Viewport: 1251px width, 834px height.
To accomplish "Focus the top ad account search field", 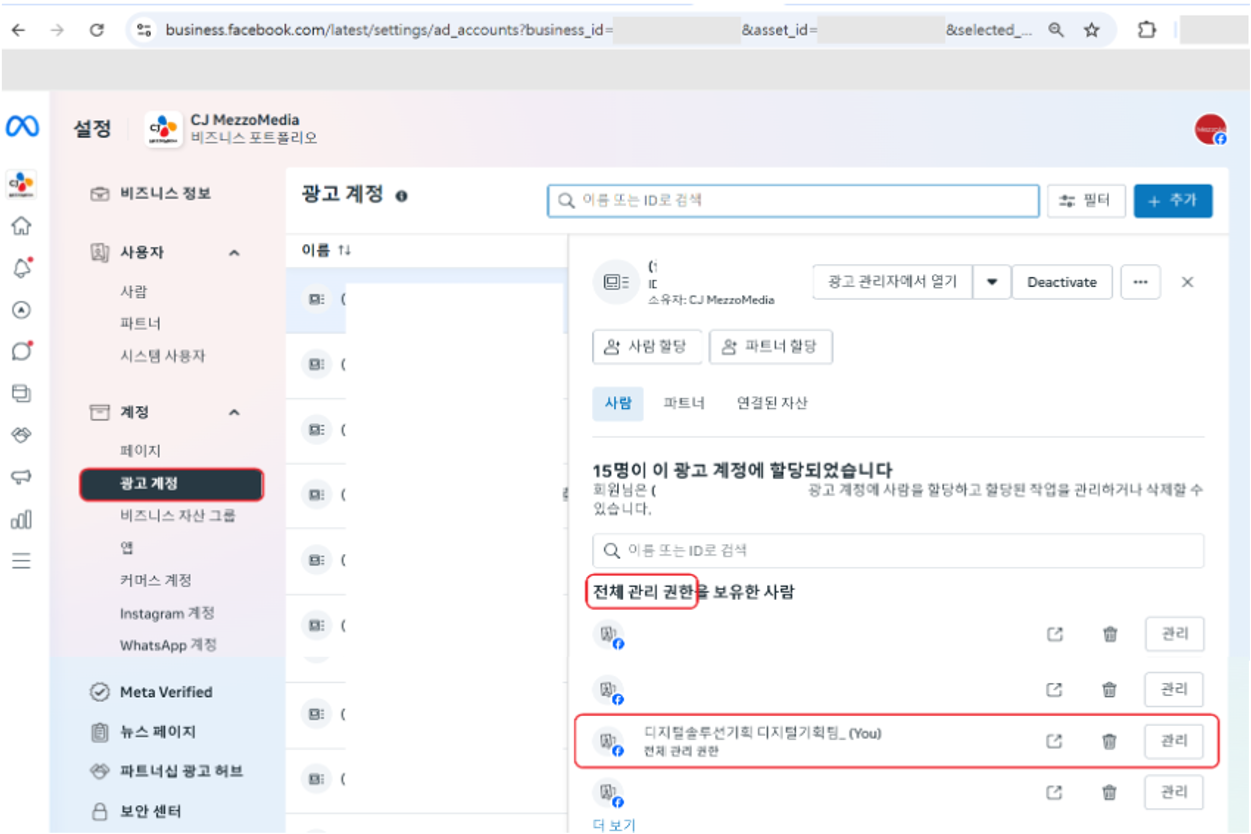I will [x=794, y=200].
